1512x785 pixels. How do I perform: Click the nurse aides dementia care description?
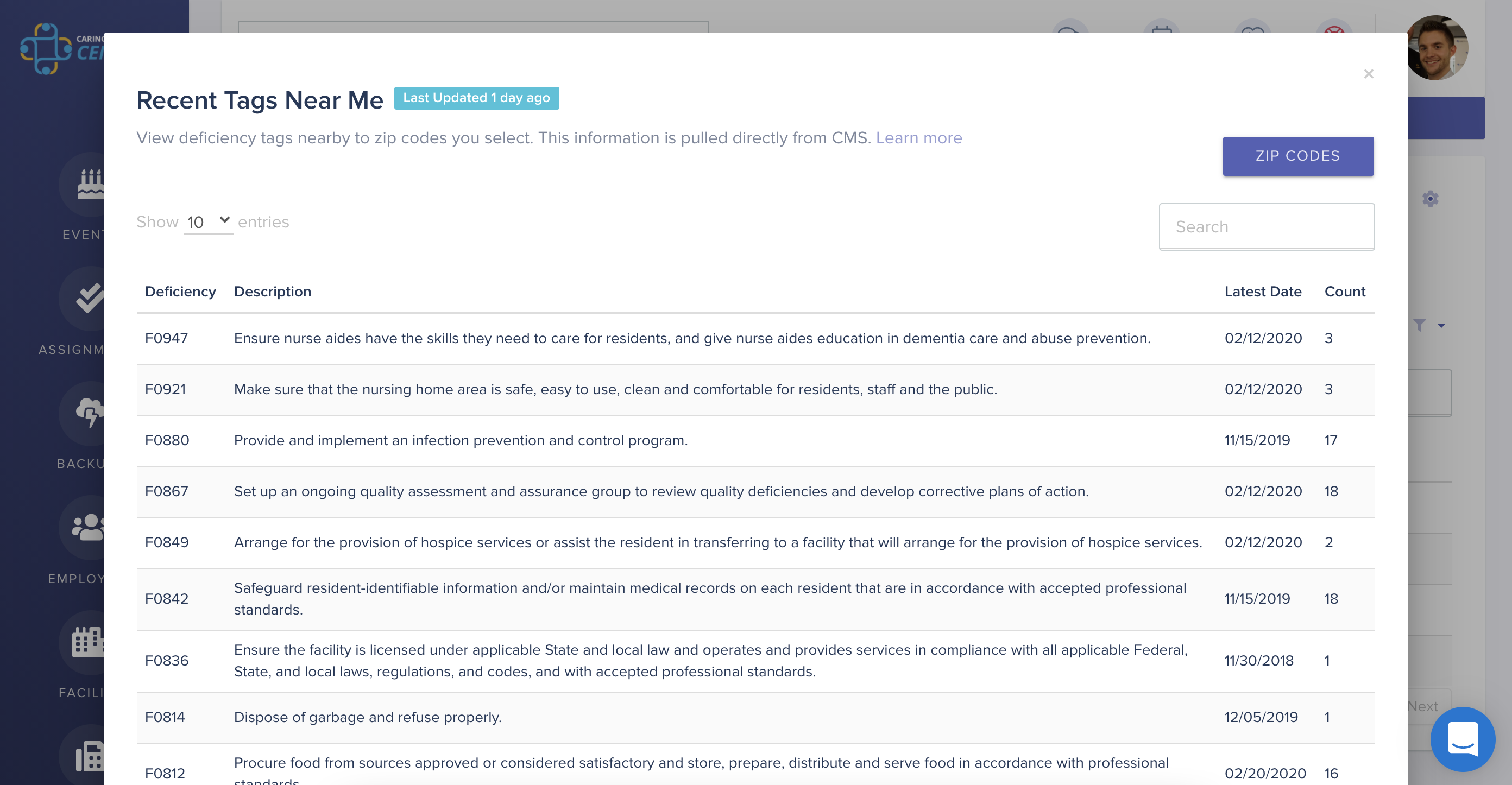(x=692, y=339)
